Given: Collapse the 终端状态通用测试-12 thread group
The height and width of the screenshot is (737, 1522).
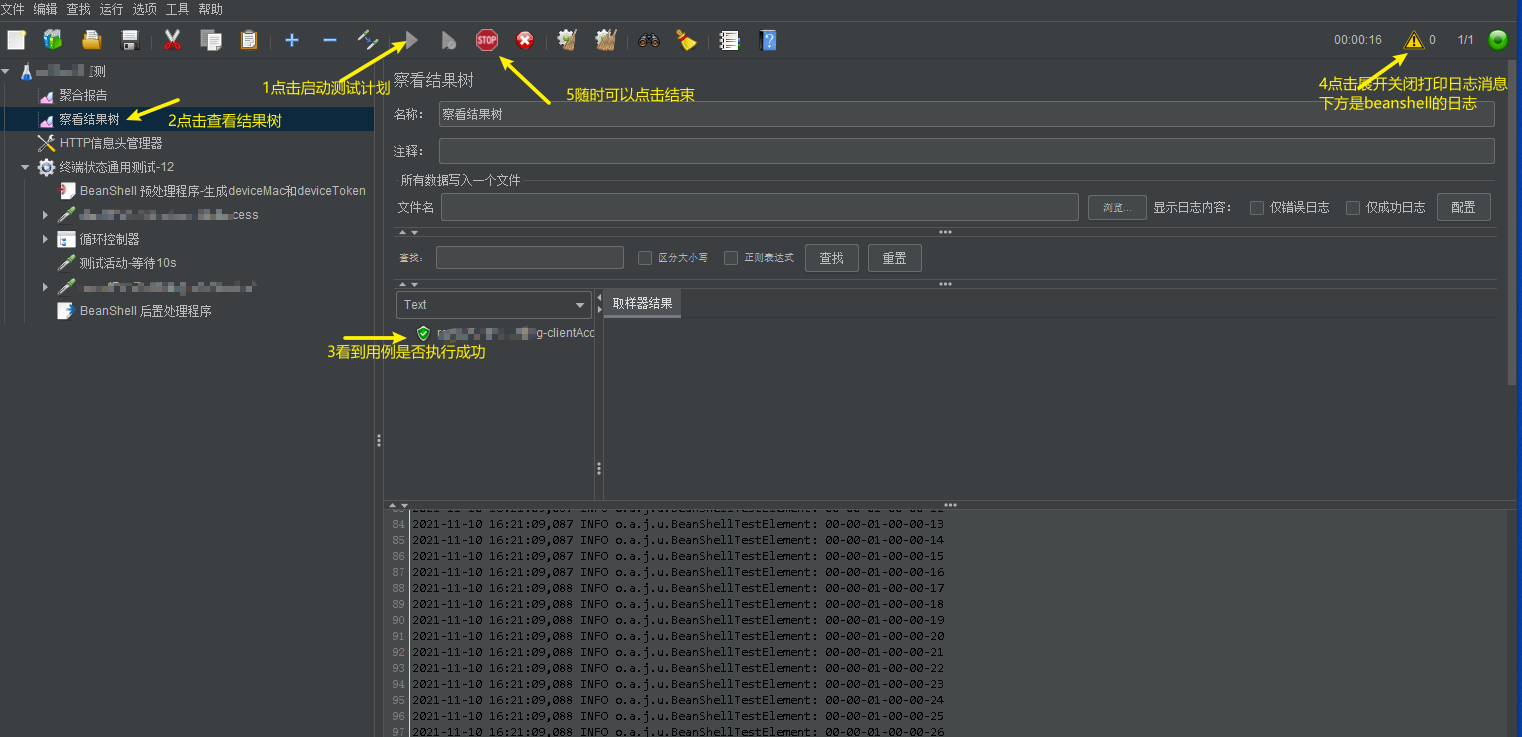Looking at the screenshot, I should click(x=25, y=167).
